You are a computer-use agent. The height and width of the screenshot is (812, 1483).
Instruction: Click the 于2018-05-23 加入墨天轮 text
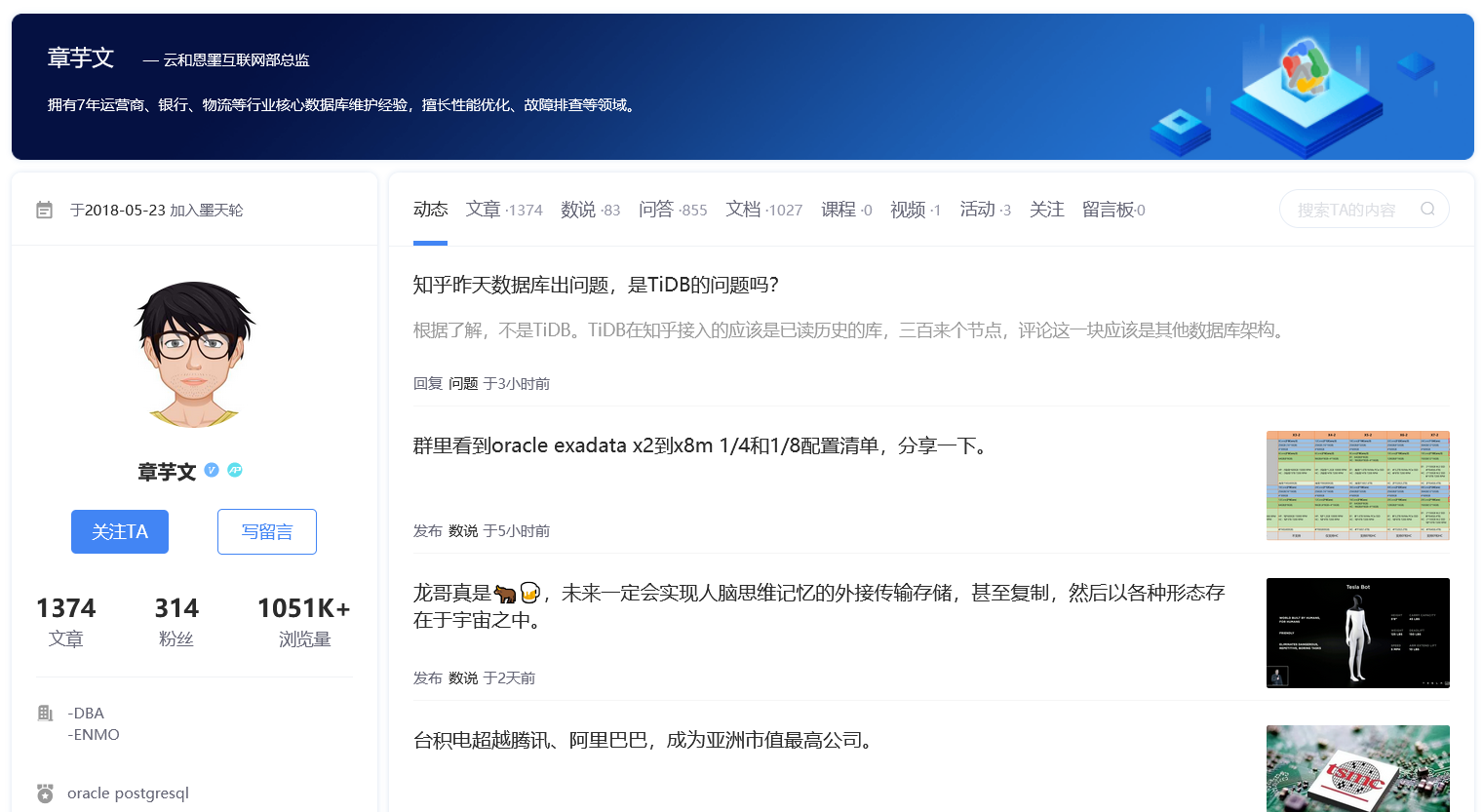[x=156, y=210]
